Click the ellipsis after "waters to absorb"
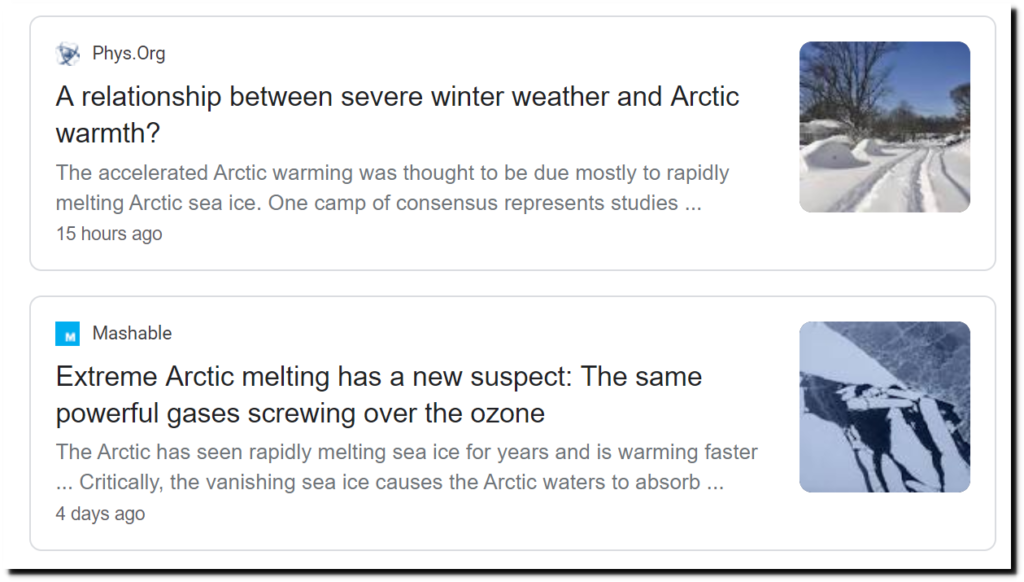1024x582 pixels. [714, 484]
